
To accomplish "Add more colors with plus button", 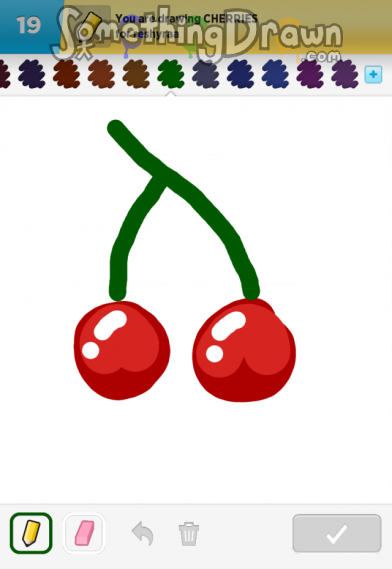I will 373,75.
